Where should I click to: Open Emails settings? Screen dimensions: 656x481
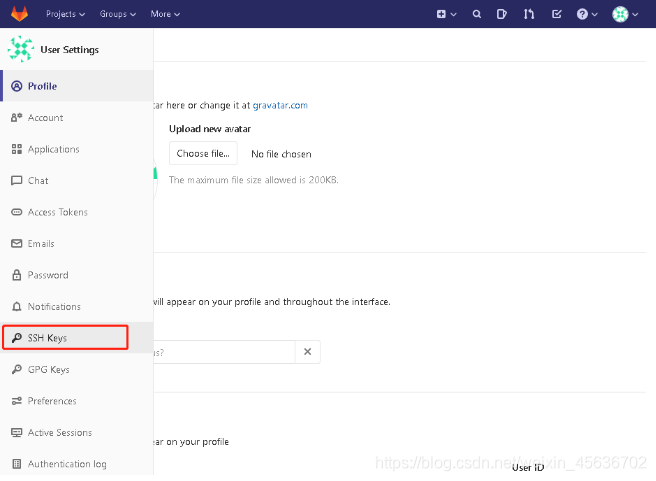77,243
